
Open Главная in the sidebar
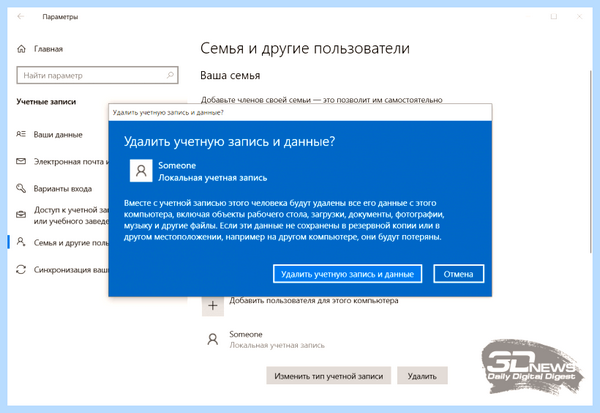click(x=48, y=49)
